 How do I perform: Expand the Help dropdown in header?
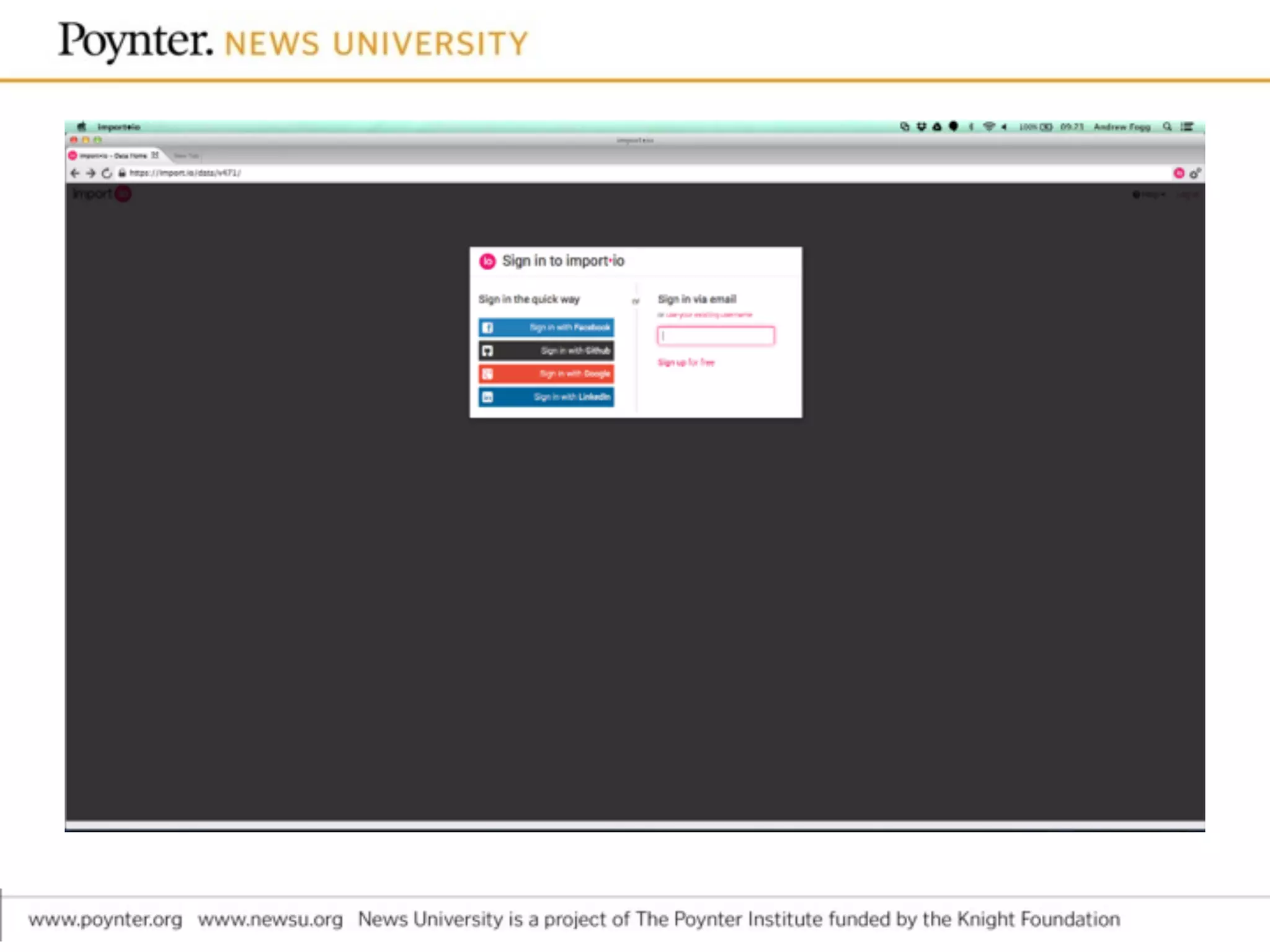[x=1148, y=195]
